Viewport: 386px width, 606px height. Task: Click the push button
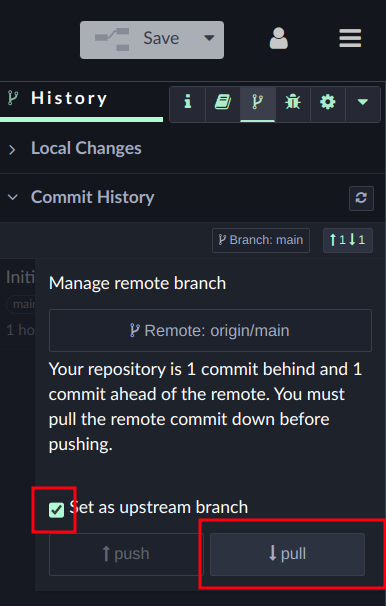click(x=126, y=554)
